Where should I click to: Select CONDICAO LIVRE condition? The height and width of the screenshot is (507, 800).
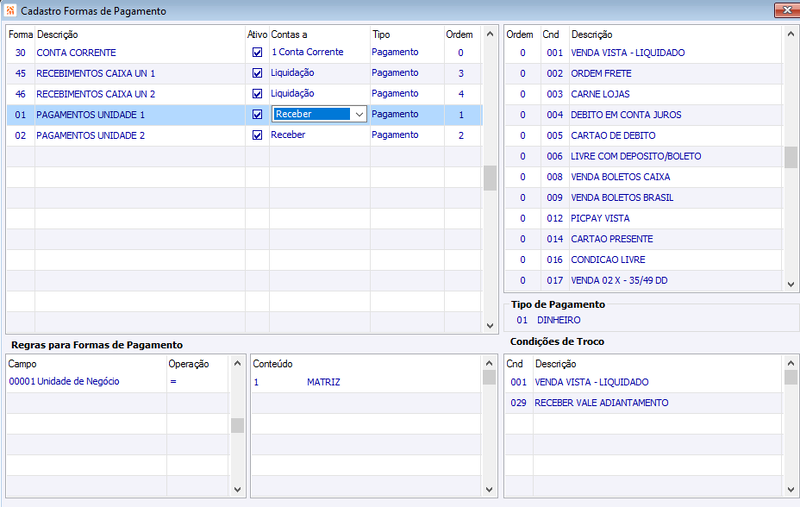coord(608,260)
